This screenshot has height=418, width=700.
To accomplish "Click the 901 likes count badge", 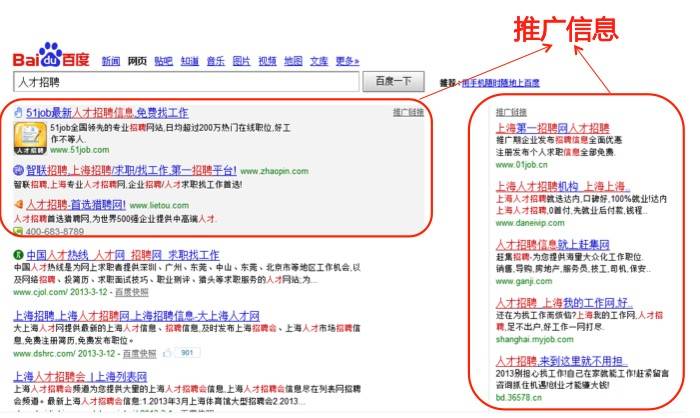I will click(187, 353).
